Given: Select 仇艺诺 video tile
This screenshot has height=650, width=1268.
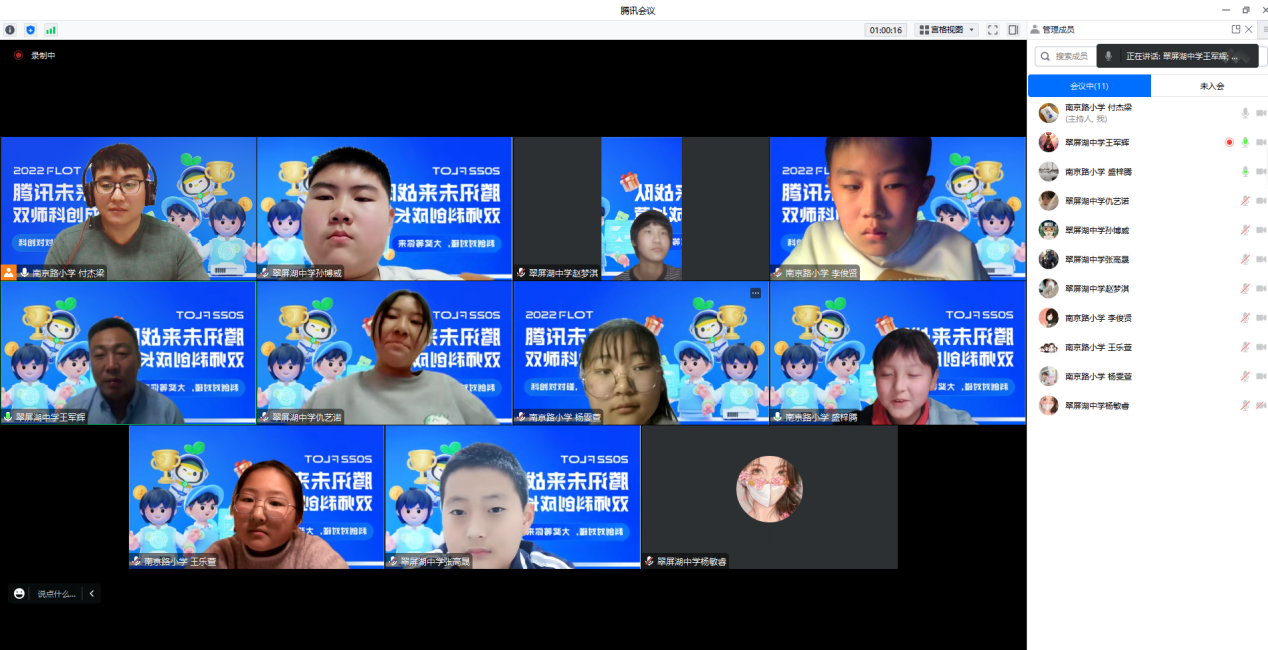Looking at the screenshot, I should pyautogui.click(x=384, y=353).
